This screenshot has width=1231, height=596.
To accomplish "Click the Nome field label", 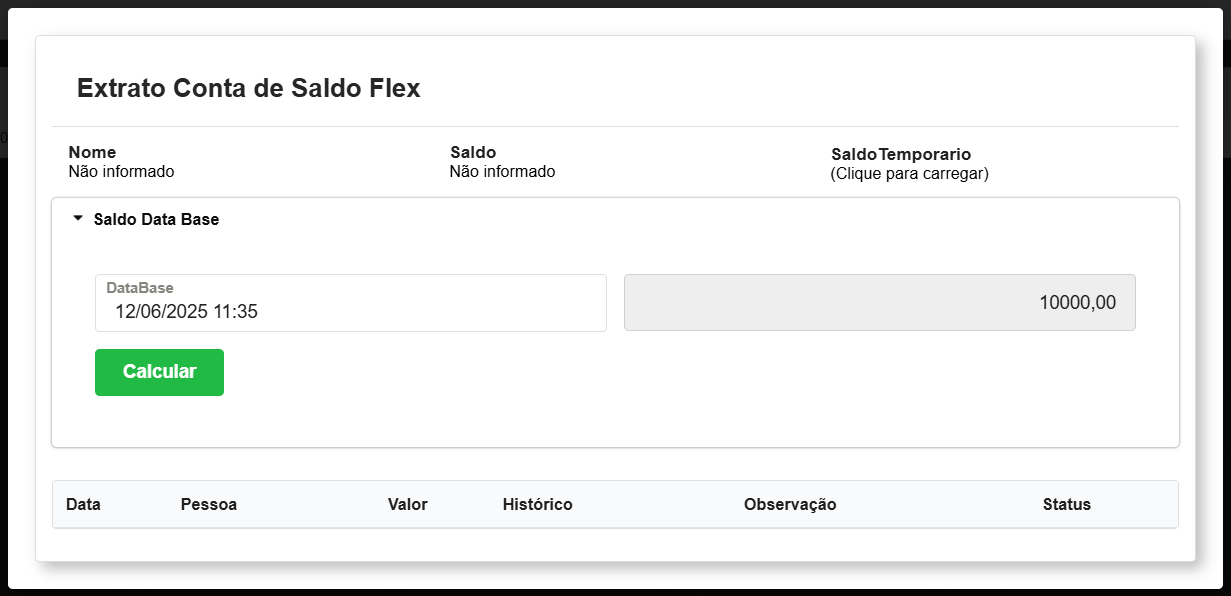I will point(92,152).
